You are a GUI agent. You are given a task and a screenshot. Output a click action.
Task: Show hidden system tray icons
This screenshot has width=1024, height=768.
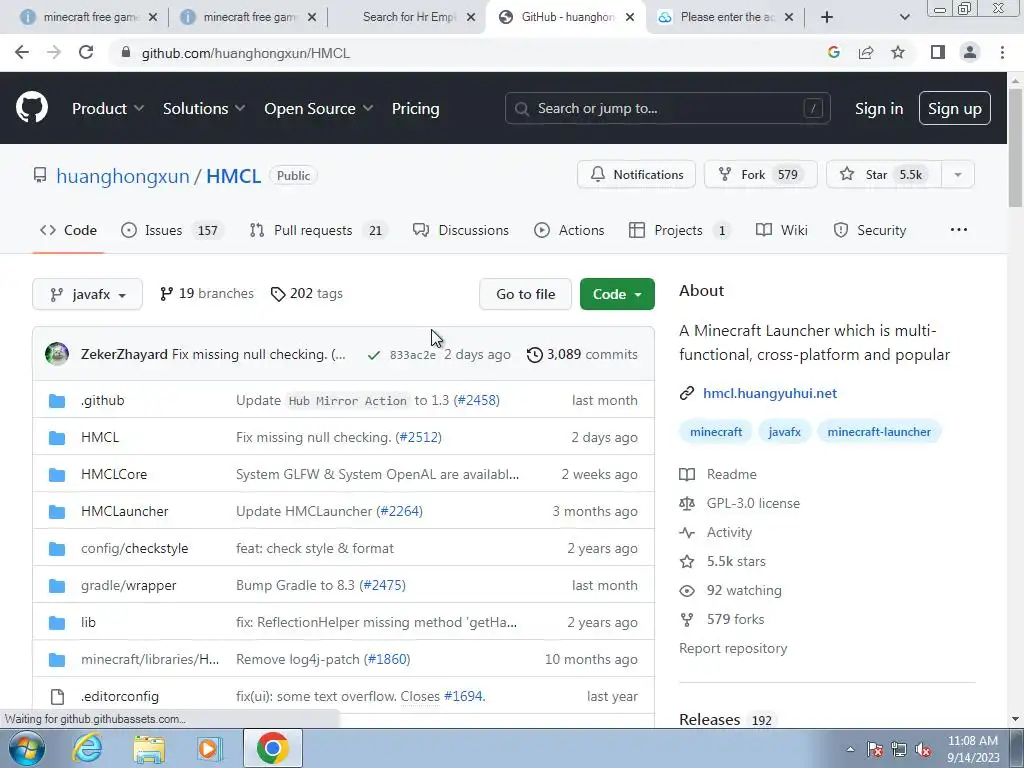pyautogui.click(x=850, y=750)
